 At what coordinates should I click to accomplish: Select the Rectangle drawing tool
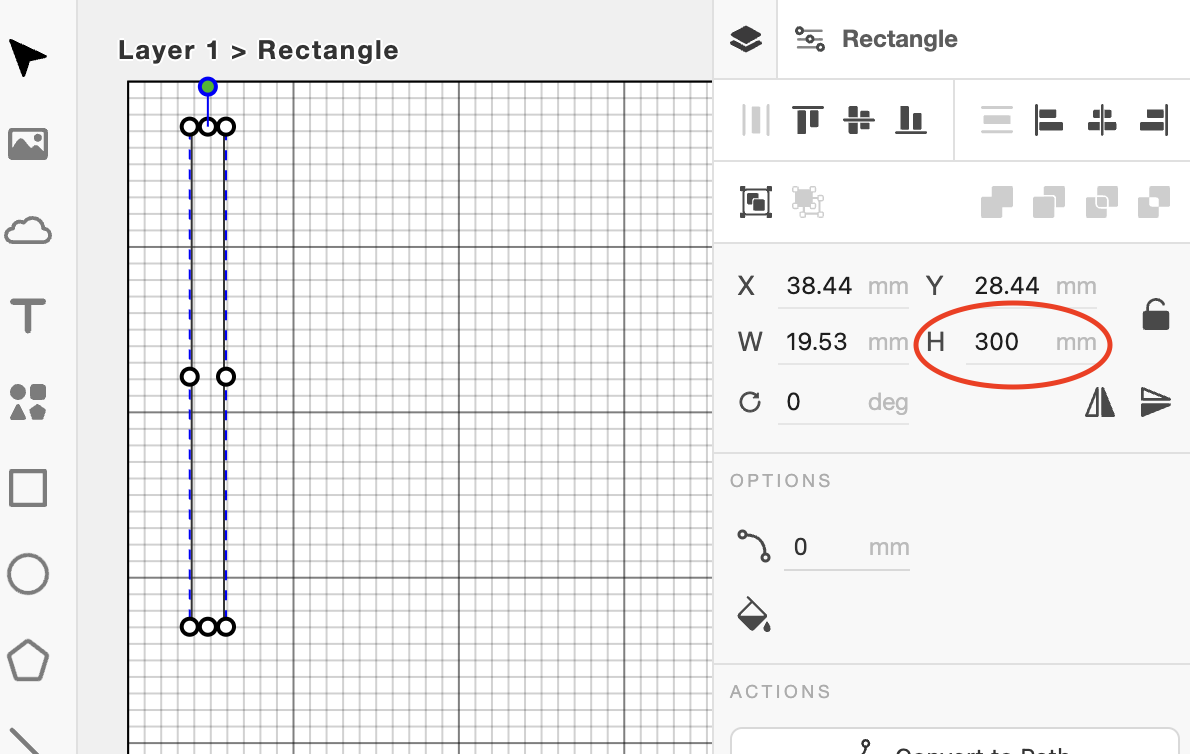click(28, 489)
